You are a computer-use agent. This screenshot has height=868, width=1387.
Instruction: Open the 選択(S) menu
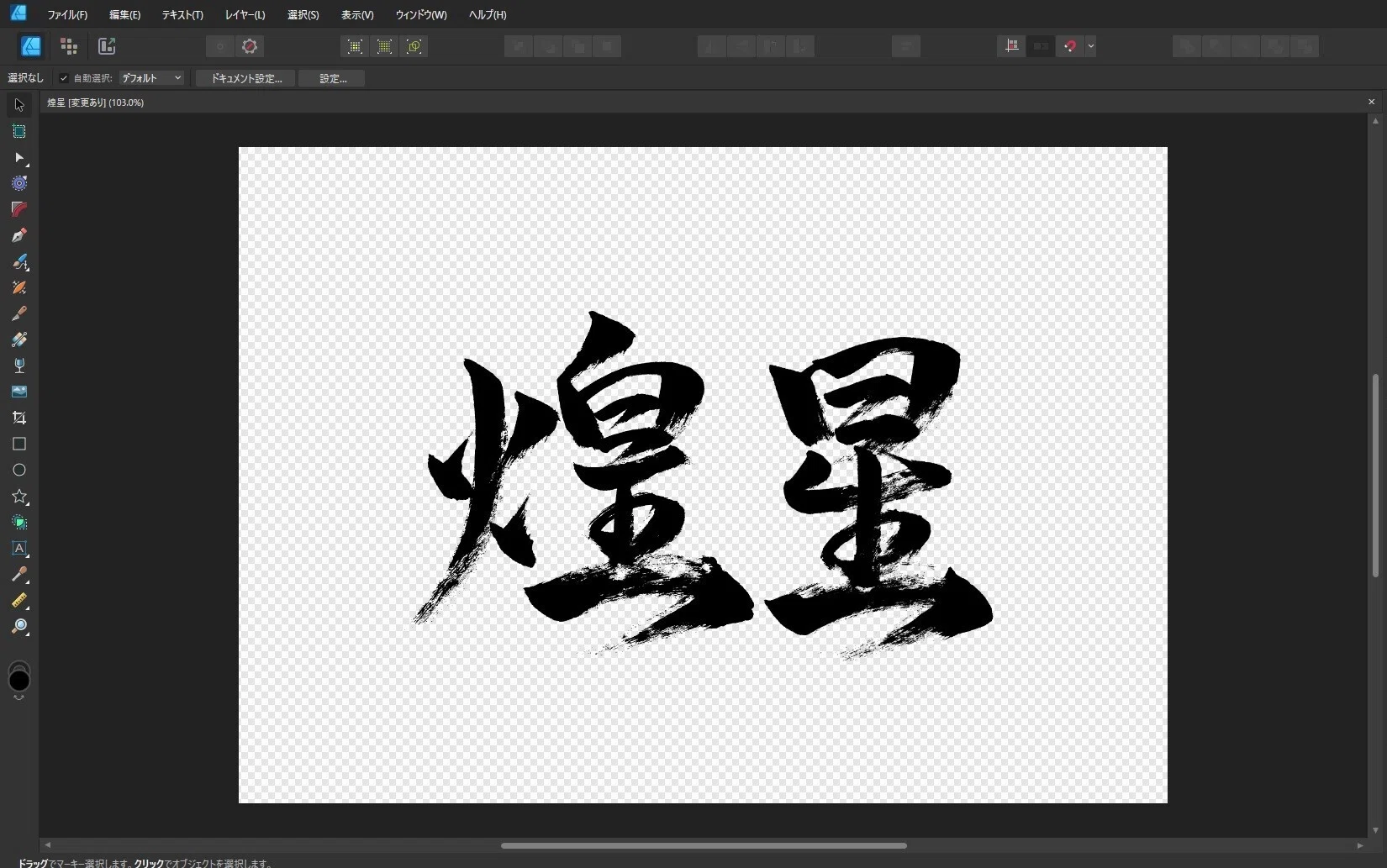(303, 14)
